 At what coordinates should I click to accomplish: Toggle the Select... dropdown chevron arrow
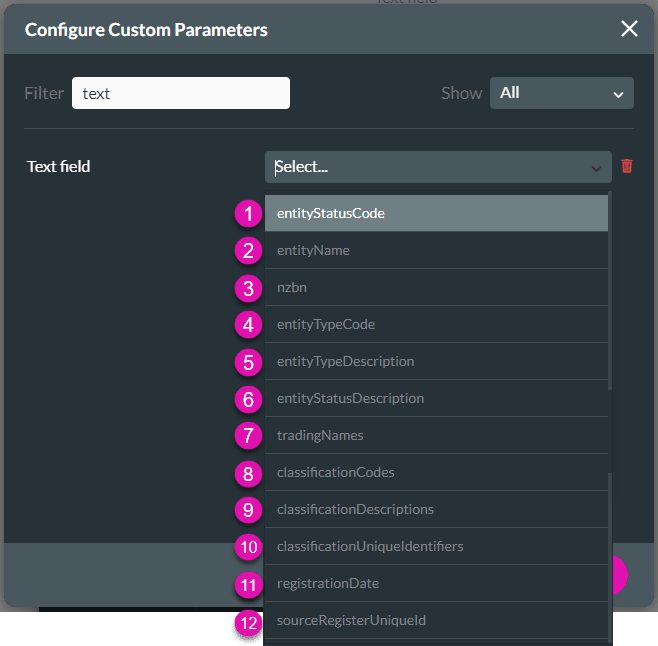click(596, 168)
